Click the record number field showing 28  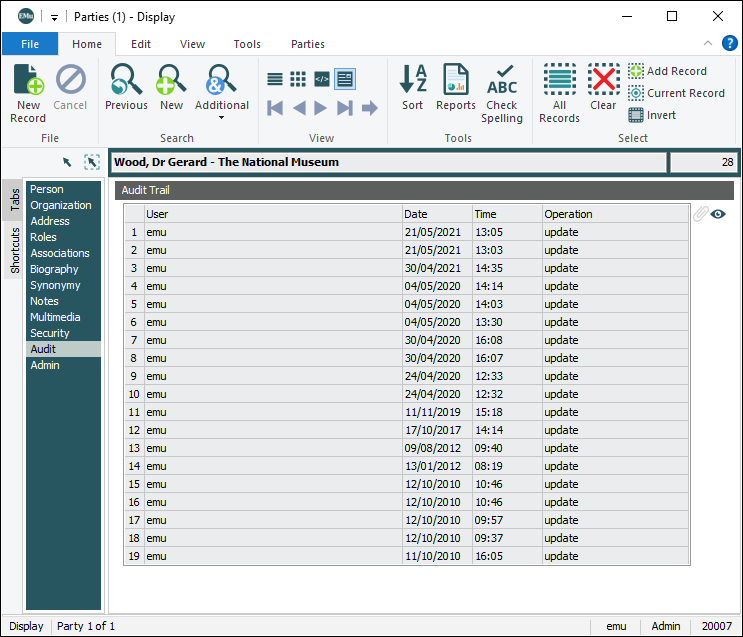703,162
